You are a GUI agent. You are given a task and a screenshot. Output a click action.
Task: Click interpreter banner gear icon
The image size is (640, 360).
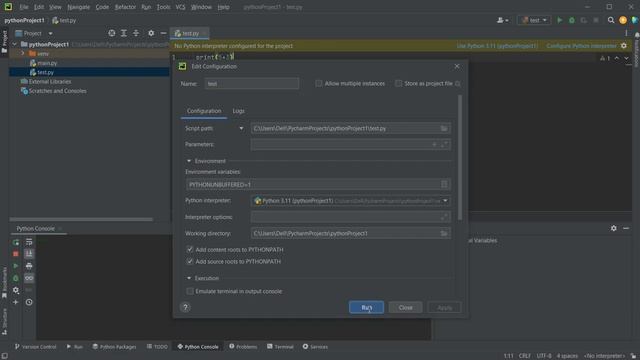pos(624,46)
